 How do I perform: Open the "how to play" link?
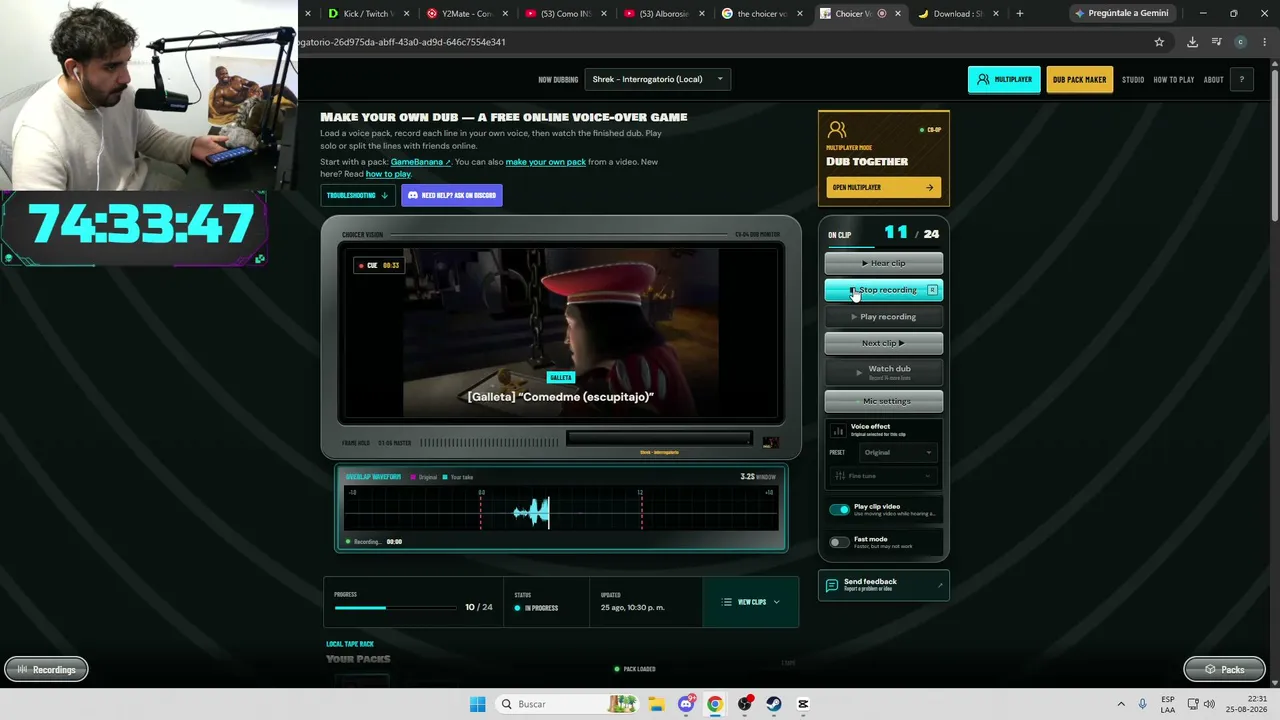(388, 174)
